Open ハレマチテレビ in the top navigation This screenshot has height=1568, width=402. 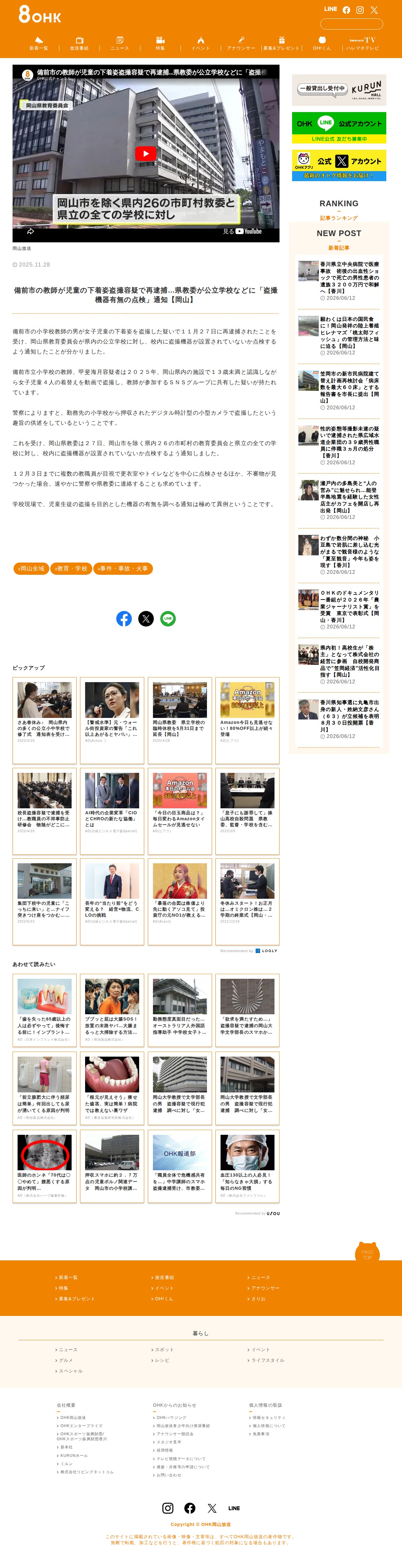point(362,44)
